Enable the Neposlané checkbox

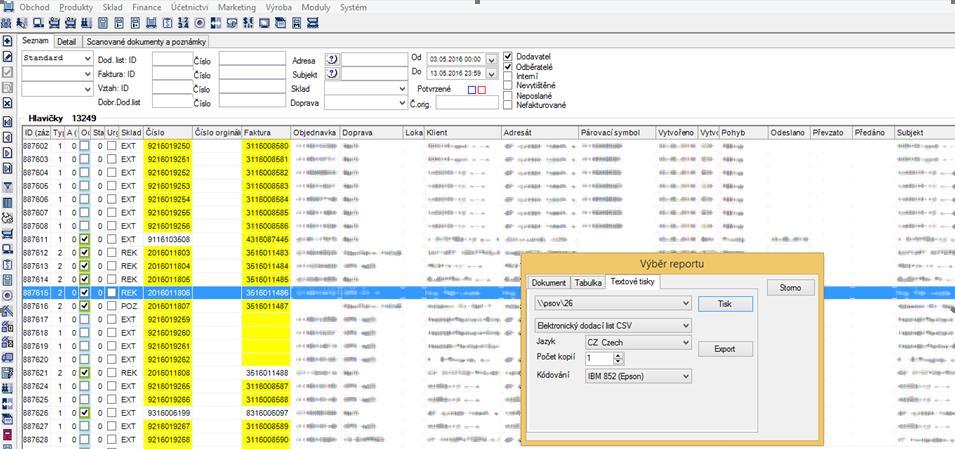point(508,95)
